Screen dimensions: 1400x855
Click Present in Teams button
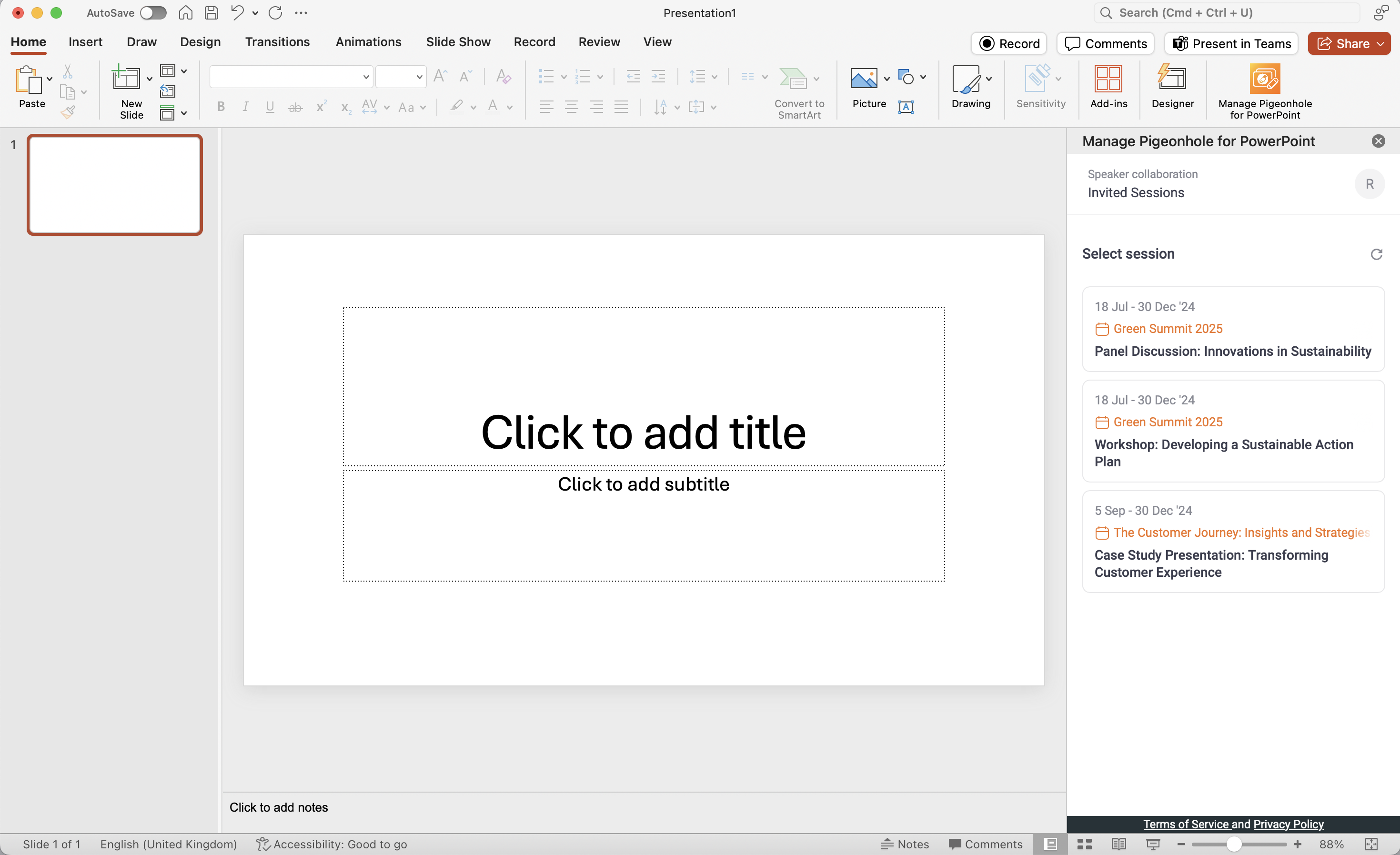point(1233,42)
